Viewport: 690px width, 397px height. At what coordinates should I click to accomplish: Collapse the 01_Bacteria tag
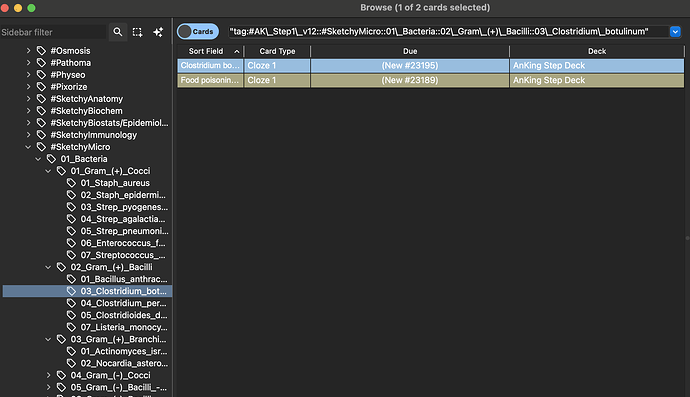click(x=38, y=159)
